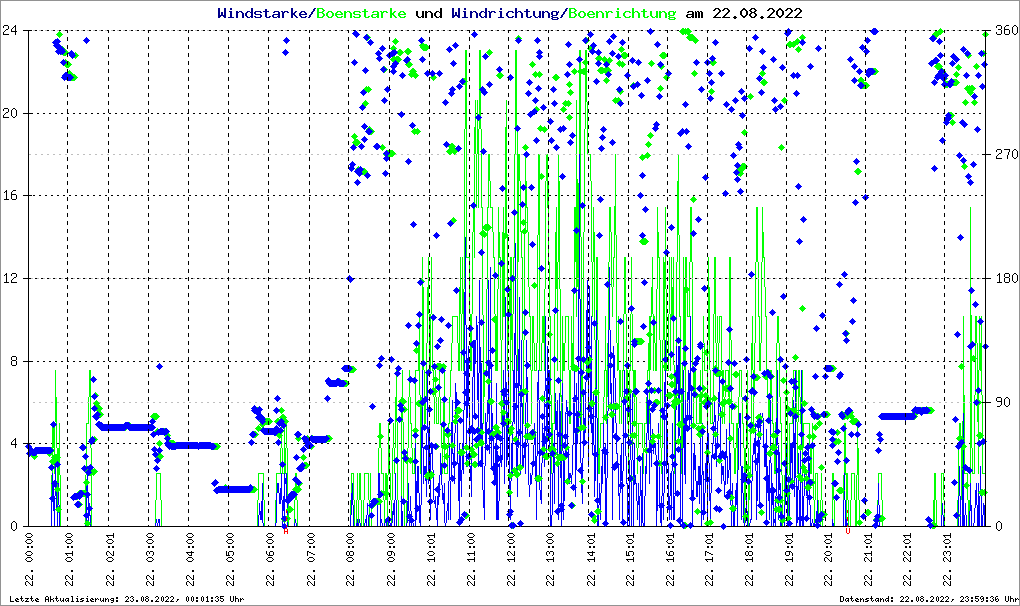Click the '22. 05:00' time axis label
The height and width of the screenshot is (606, 1020).
tap(229, 559)
